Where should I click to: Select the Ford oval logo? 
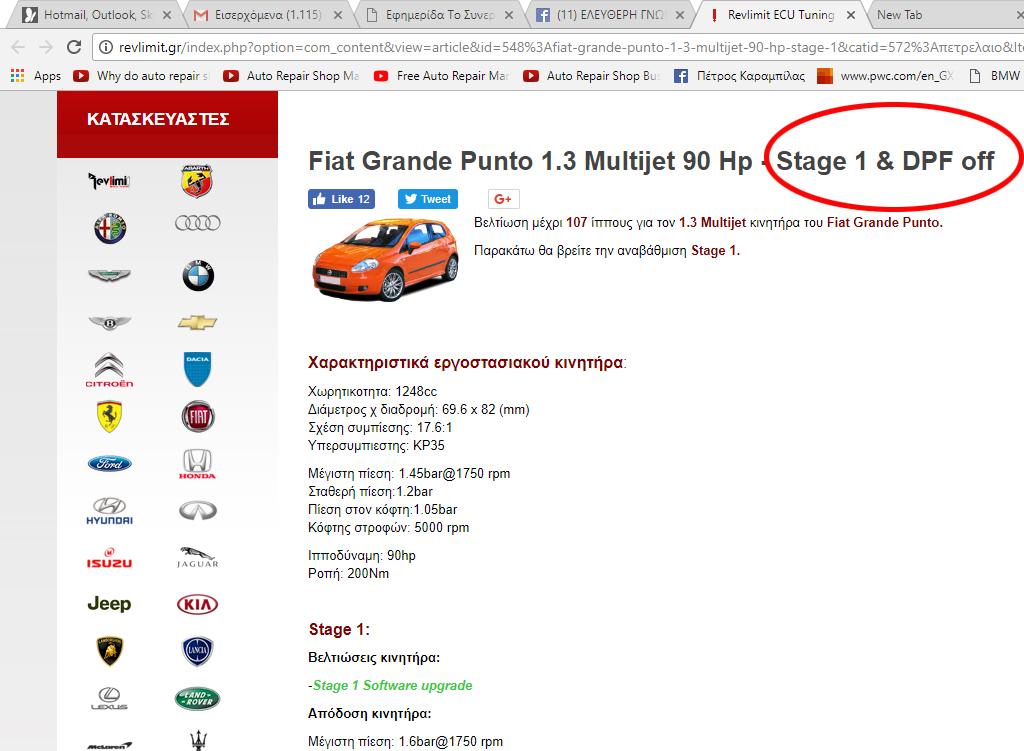pos(109,464)
